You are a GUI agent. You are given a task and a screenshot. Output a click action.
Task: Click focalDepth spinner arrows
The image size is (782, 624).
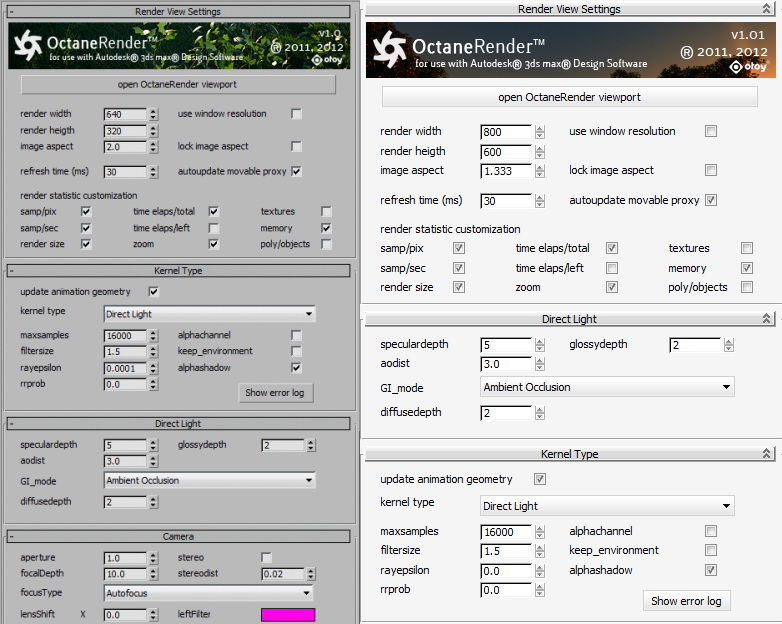(154, 574)
